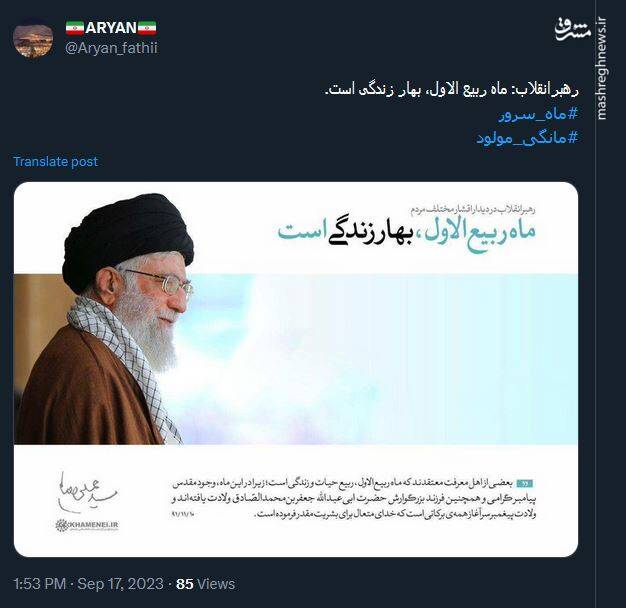Click the tweet text starting with رهبر انقلاب
The width and height of the screenshot is (626, 608).
coord(452,89)
